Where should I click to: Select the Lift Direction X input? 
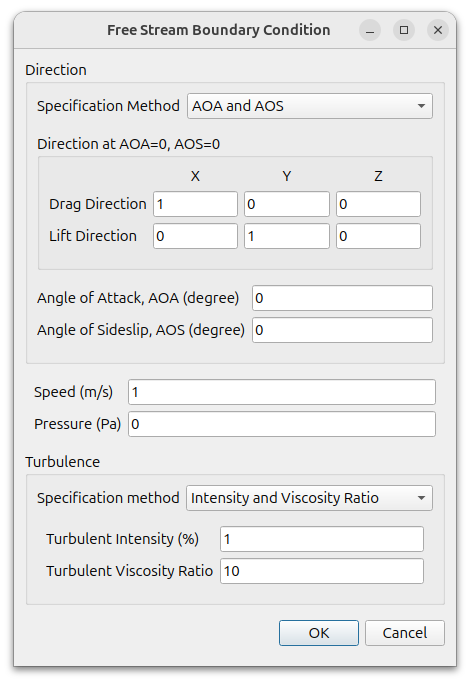[x=195, y=236]
